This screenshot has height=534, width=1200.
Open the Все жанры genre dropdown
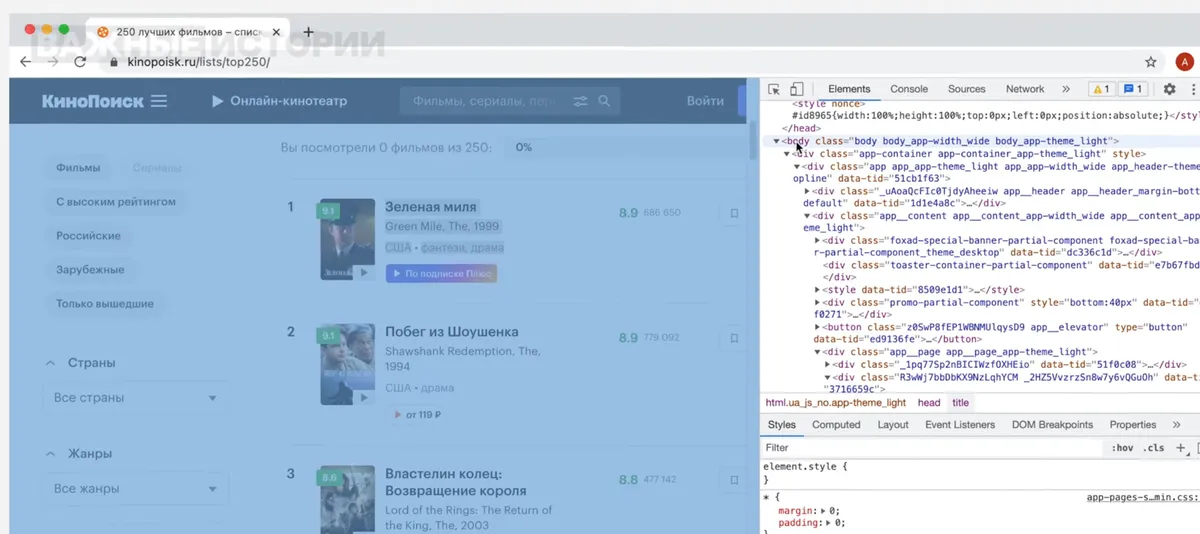(x=136, y=489)
